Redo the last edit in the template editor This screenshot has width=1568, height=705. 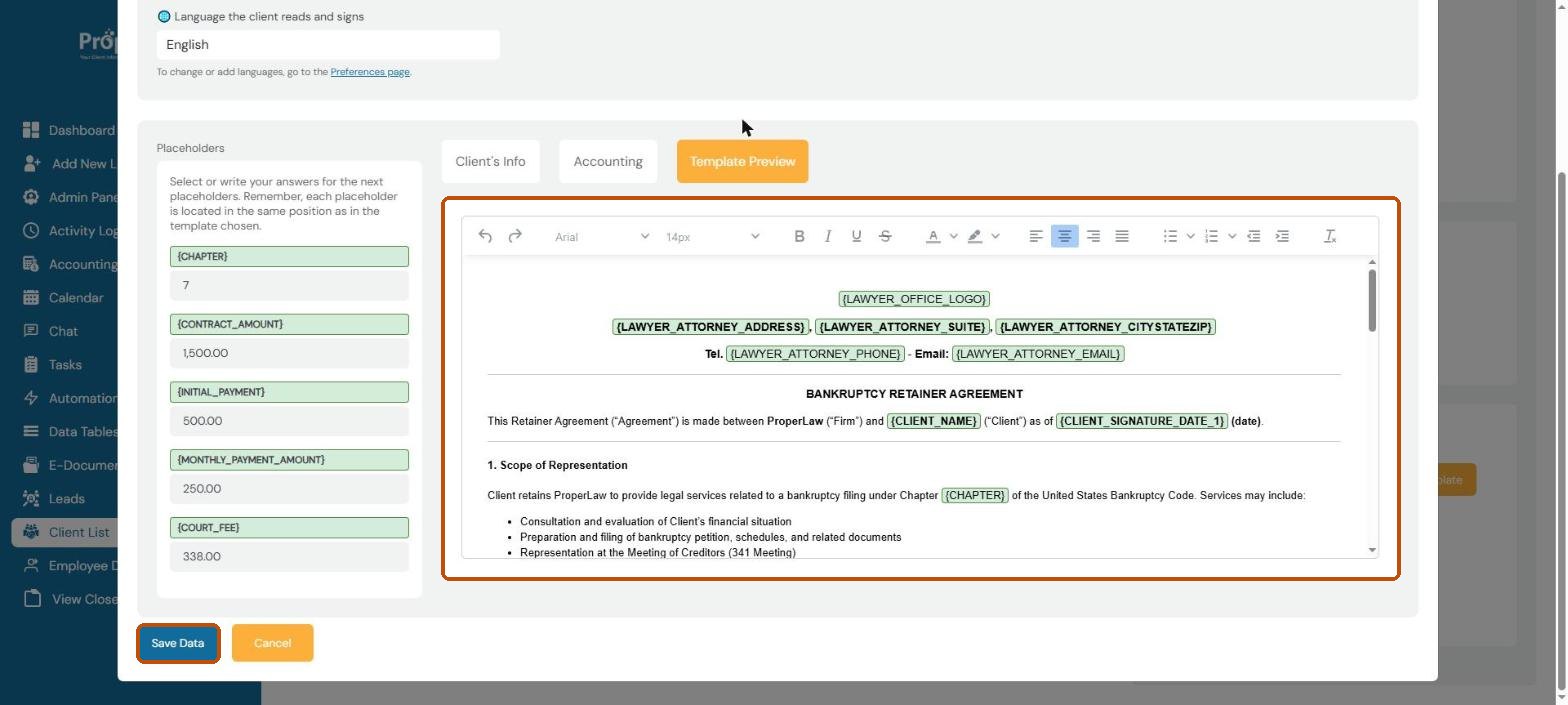515,236
